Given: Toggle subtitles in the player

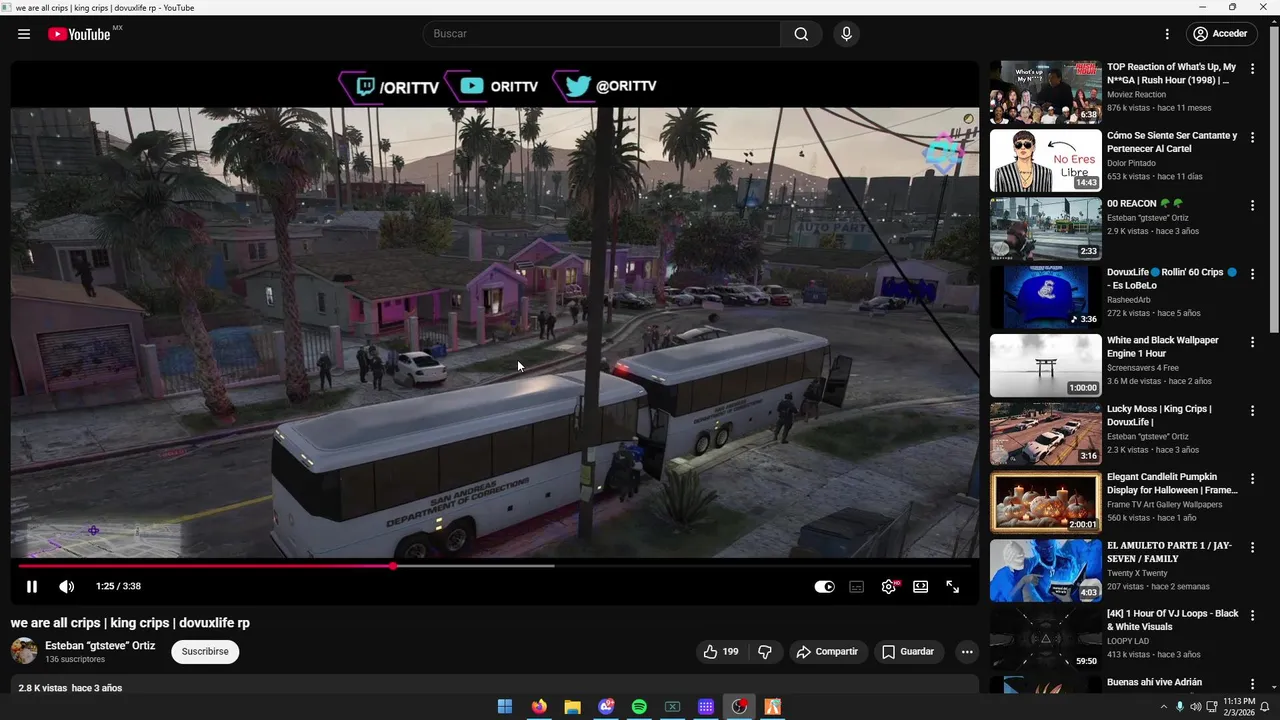Looking at the screenshot, I should pos(856,587).
